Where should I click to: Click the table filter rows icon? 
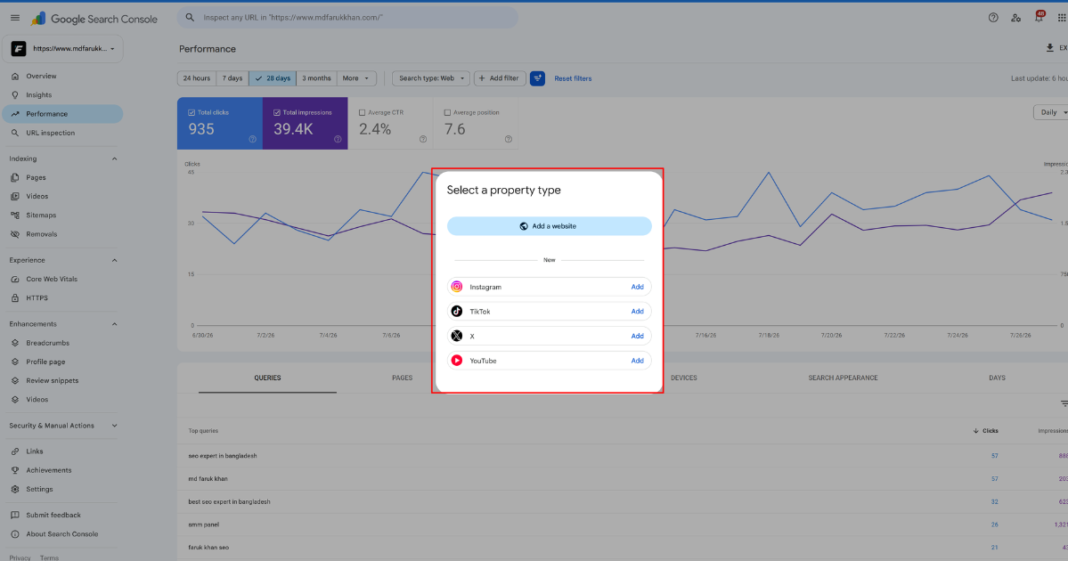[x=1063, y=404]
